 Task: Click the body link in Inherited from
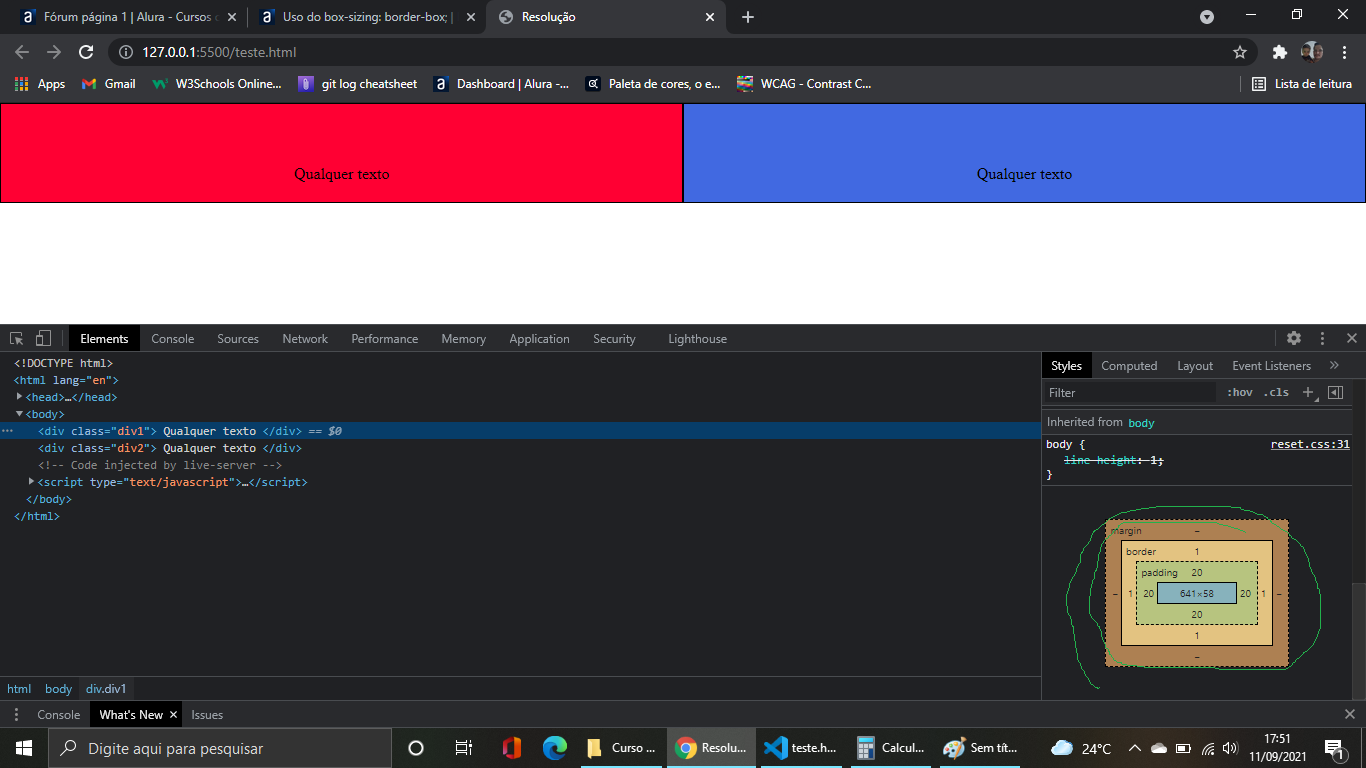tap(1141, 422)
